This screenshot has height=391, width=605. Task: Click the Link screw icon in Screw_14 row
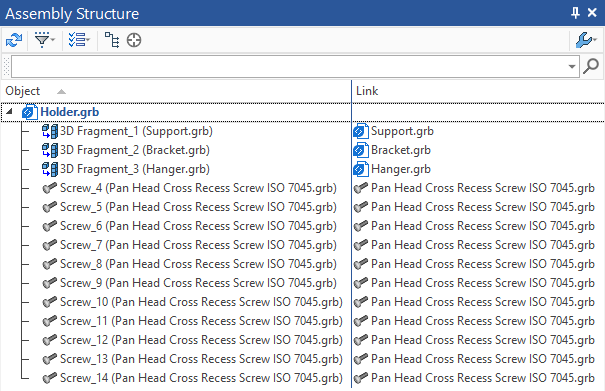[x=361, y=378]
